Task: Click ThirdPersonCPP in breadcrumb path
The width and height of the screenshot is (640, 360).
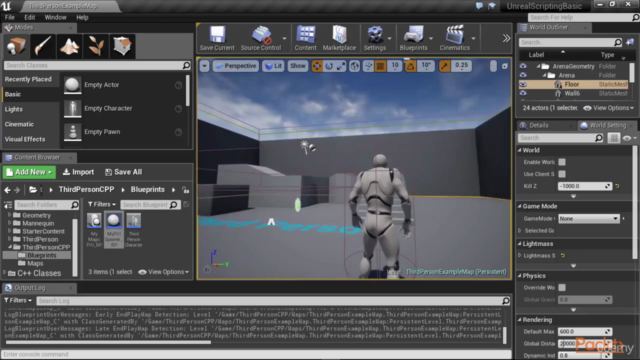Action: pos(87,190)
